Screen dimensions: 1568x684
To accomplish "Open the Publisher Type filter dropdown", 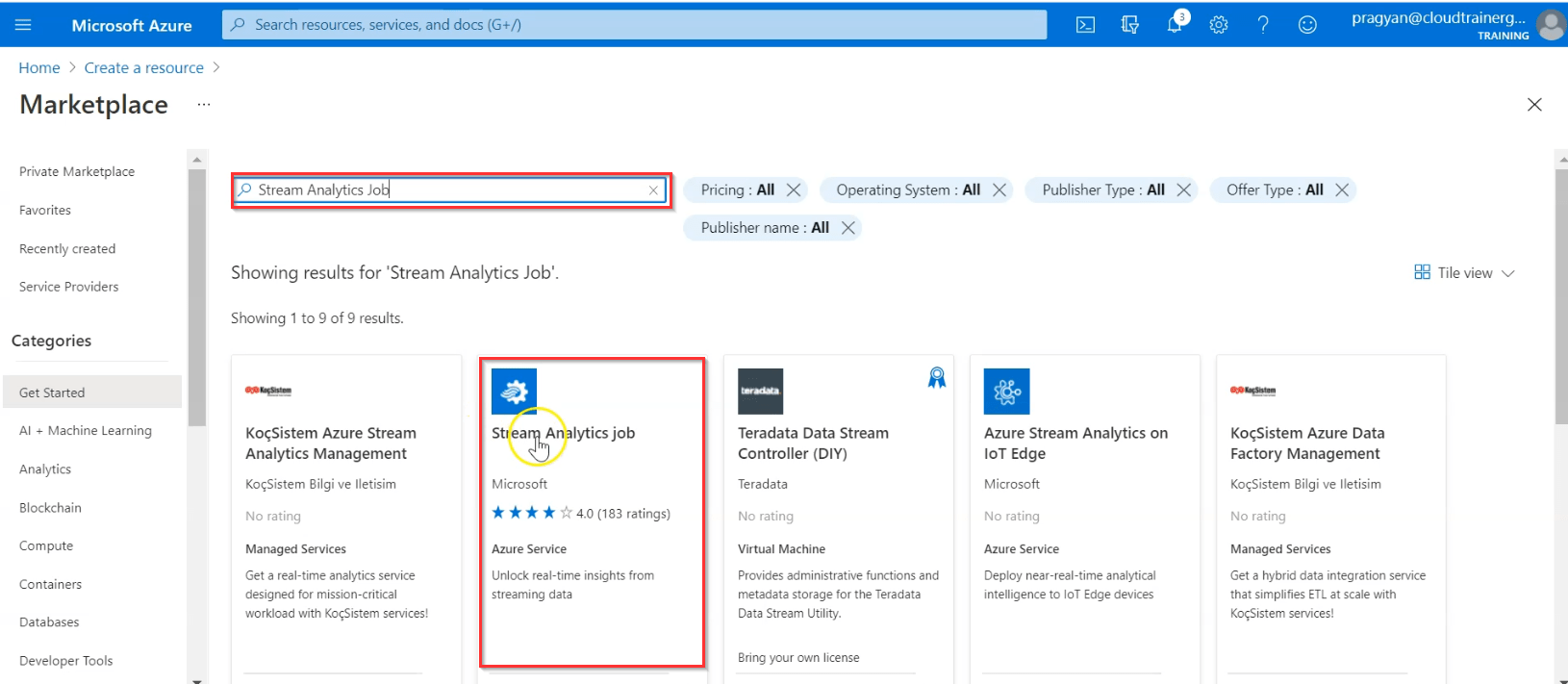I will (1102, 190).
